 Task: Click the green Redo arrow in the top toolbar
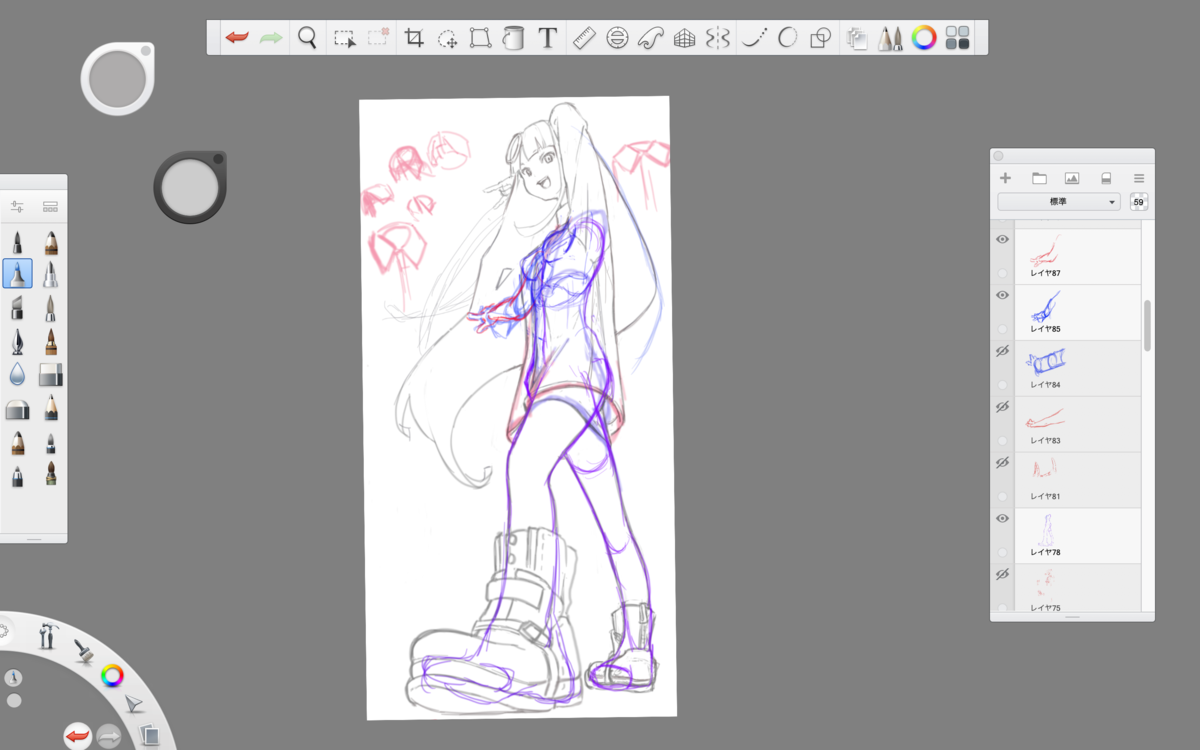tap(271, 38)
